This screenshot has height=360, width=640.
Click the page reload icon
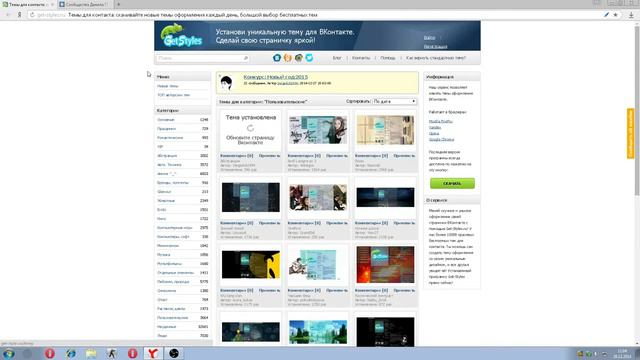(x=32, y=15)
